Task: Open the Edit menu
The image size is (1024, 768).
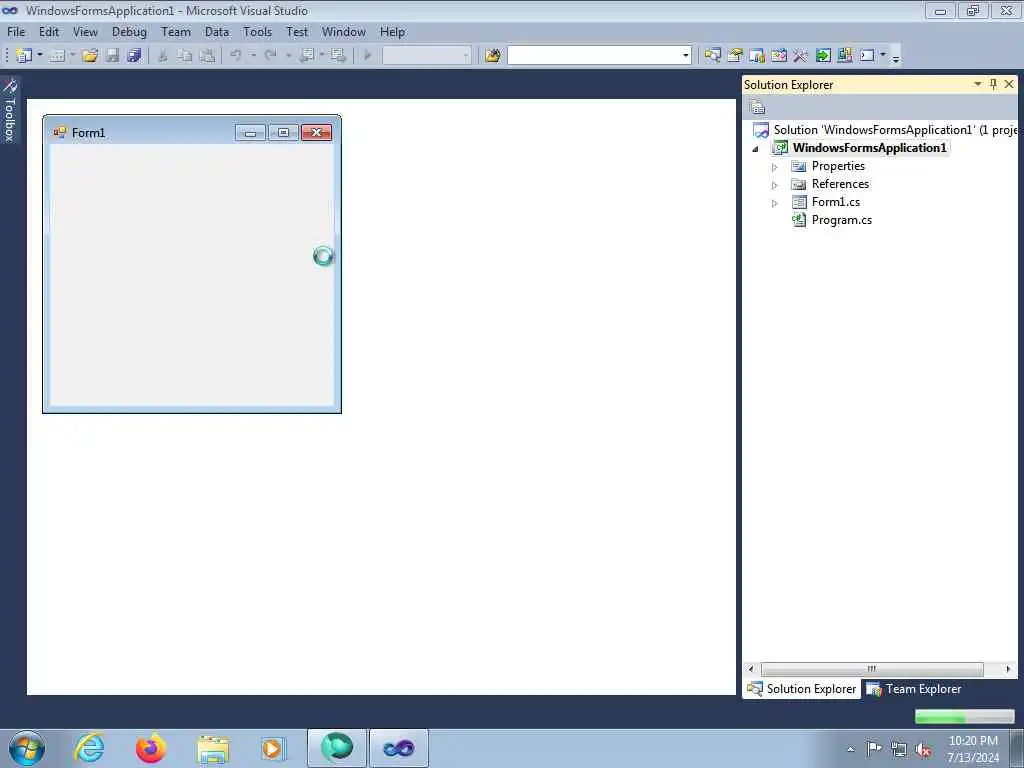Action: (x=49, y=32)
